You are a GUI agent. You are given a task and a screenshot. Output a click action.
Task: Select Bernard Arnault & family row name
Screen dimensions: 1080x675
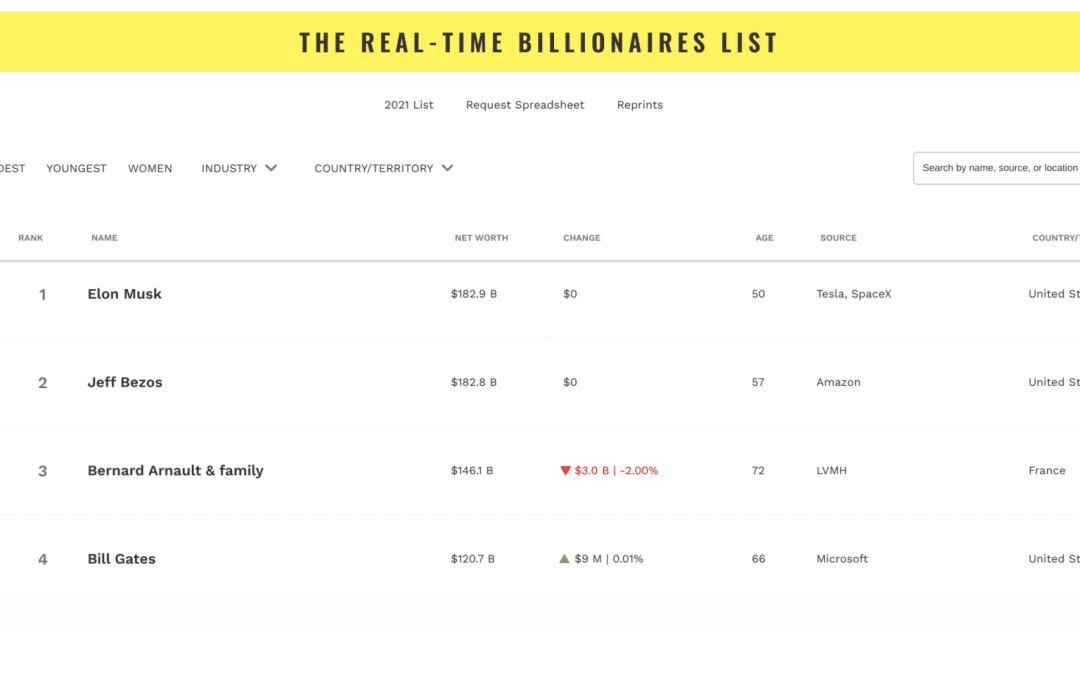(175, 470)
